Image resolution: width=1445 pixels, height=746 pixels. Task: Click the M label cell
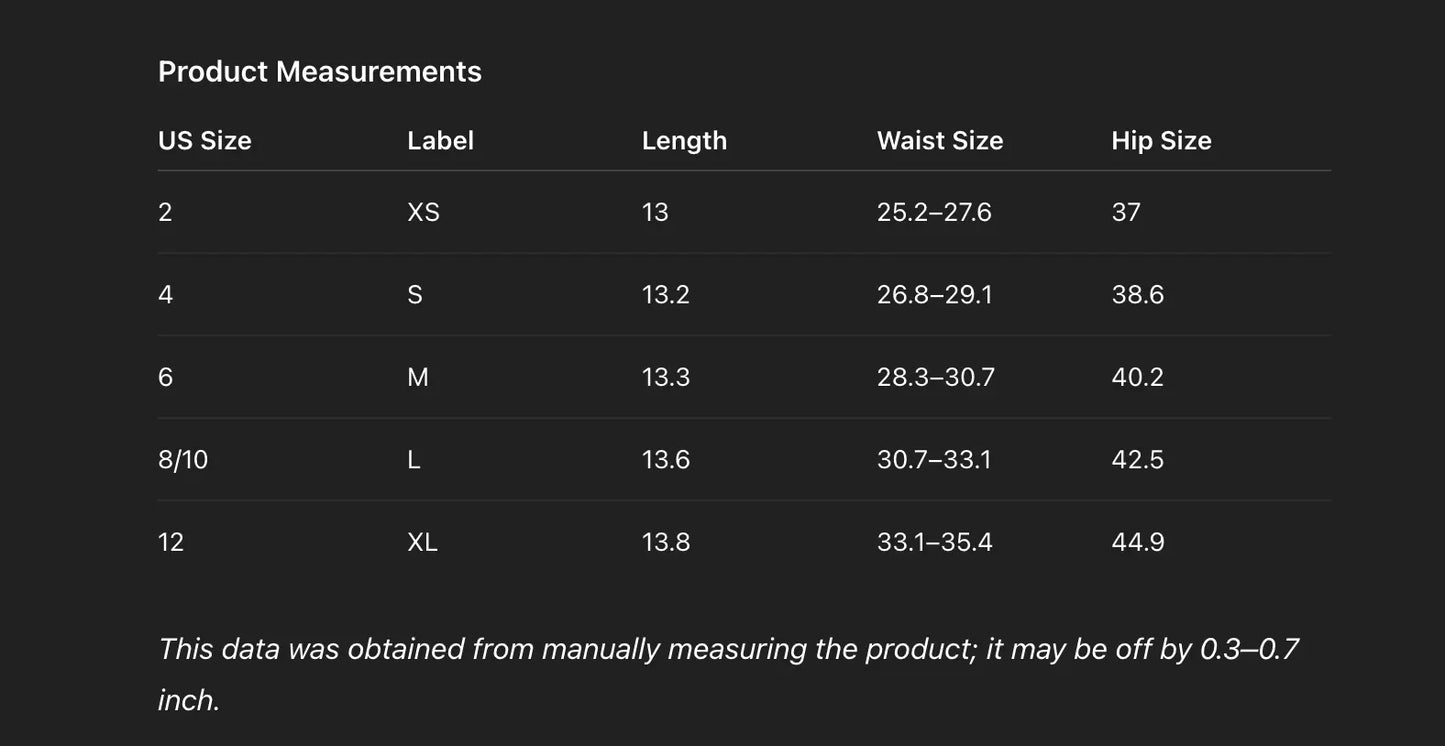418,377
